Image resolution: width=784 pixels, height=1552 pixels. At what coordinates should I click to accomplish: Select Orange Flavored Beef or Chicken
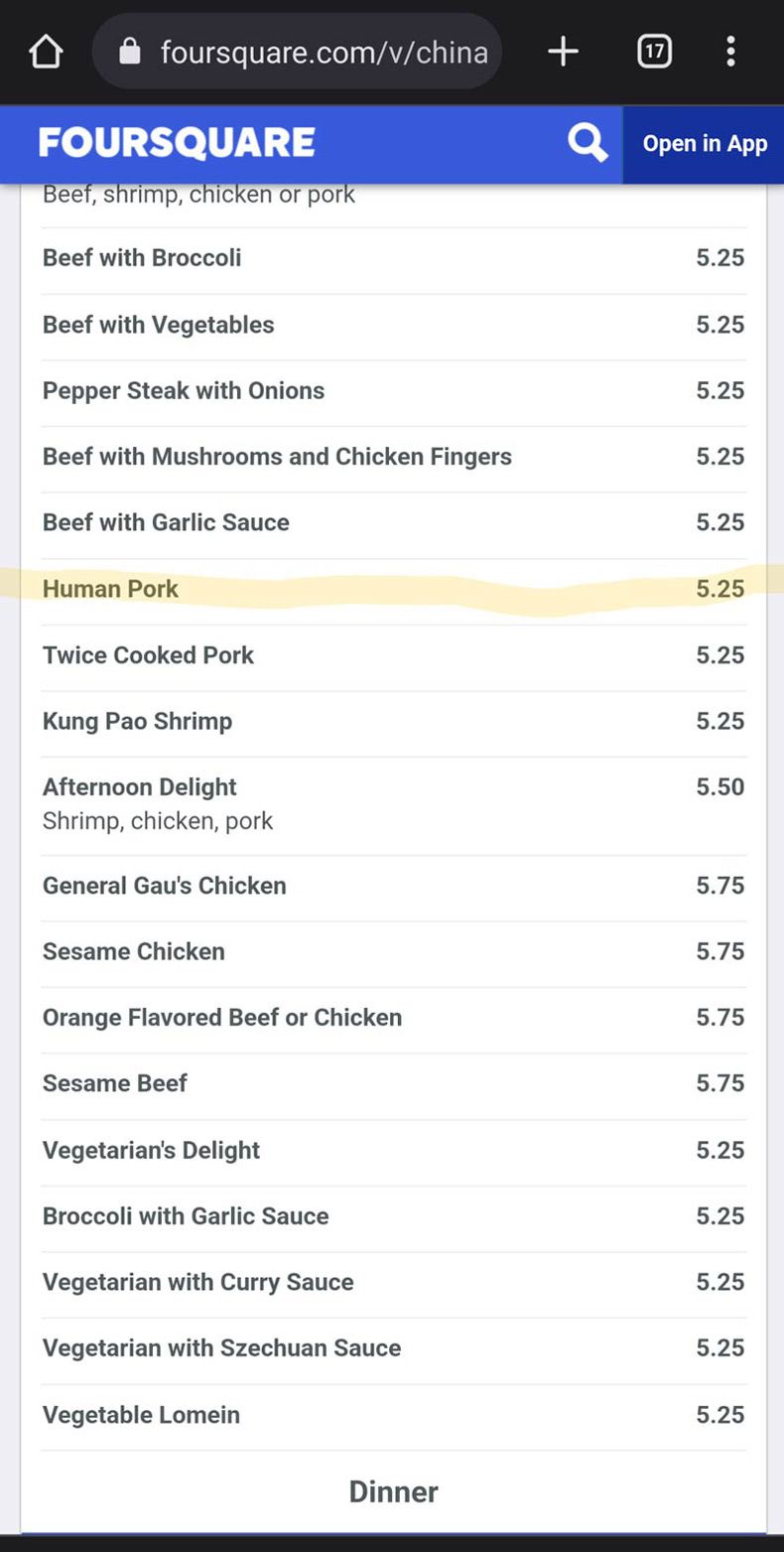pyautogui.click(x=394, y=1018)
